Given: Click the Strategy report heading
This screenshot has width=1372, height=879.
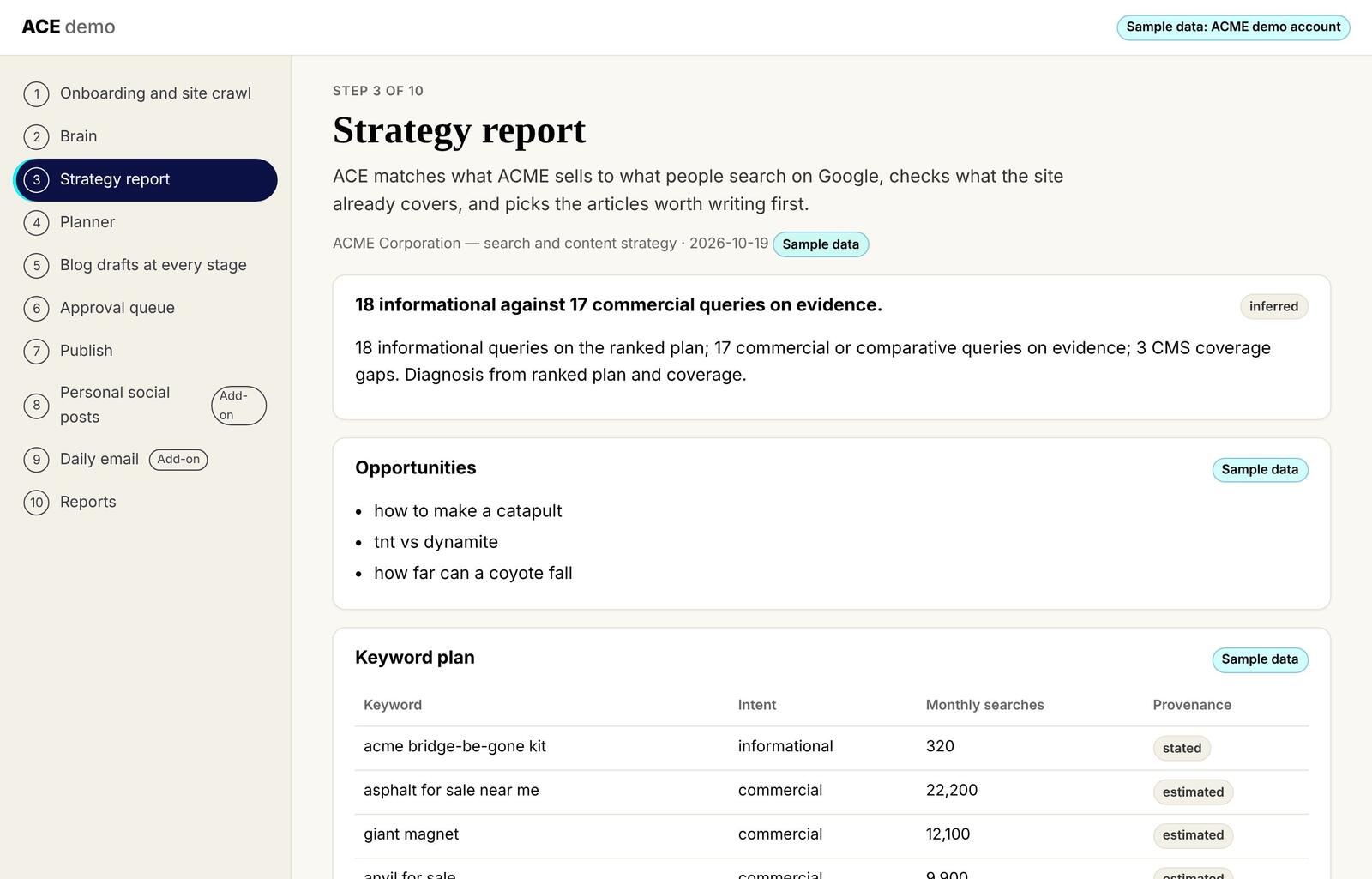Looking at the screenshot, I should click(459, 130).
